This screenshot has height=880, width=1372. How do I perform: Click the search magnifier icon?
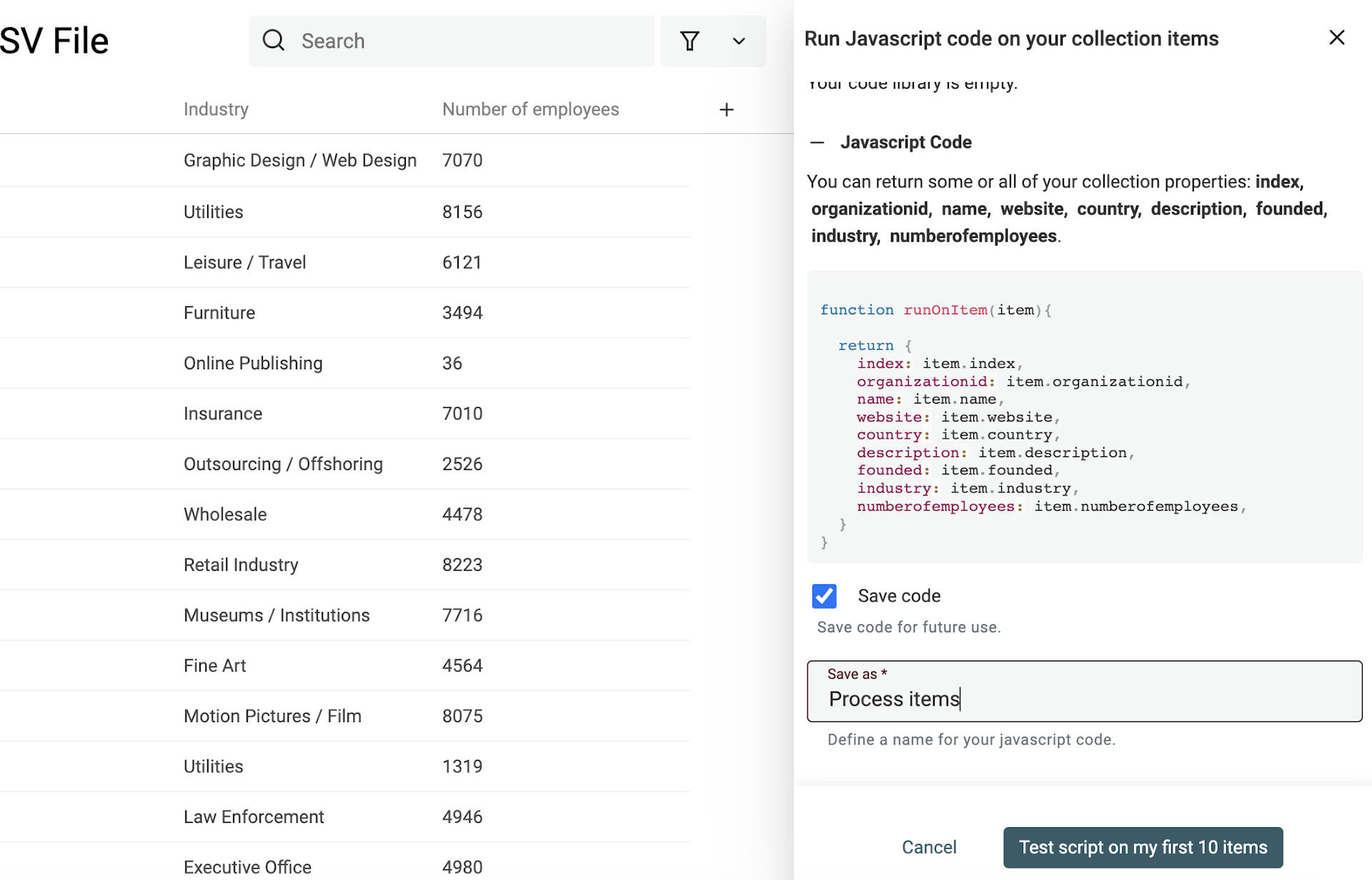pyautogui.click(x=274, y=41)
